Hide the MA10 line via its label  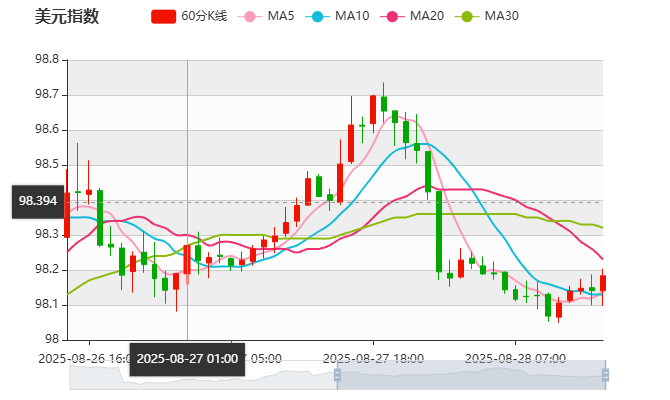point(351,16)
